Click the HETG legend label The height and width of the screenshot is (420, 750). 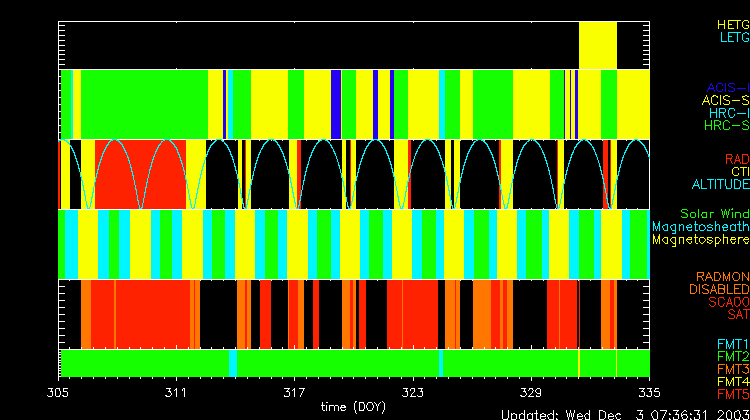tap(731, 24)
